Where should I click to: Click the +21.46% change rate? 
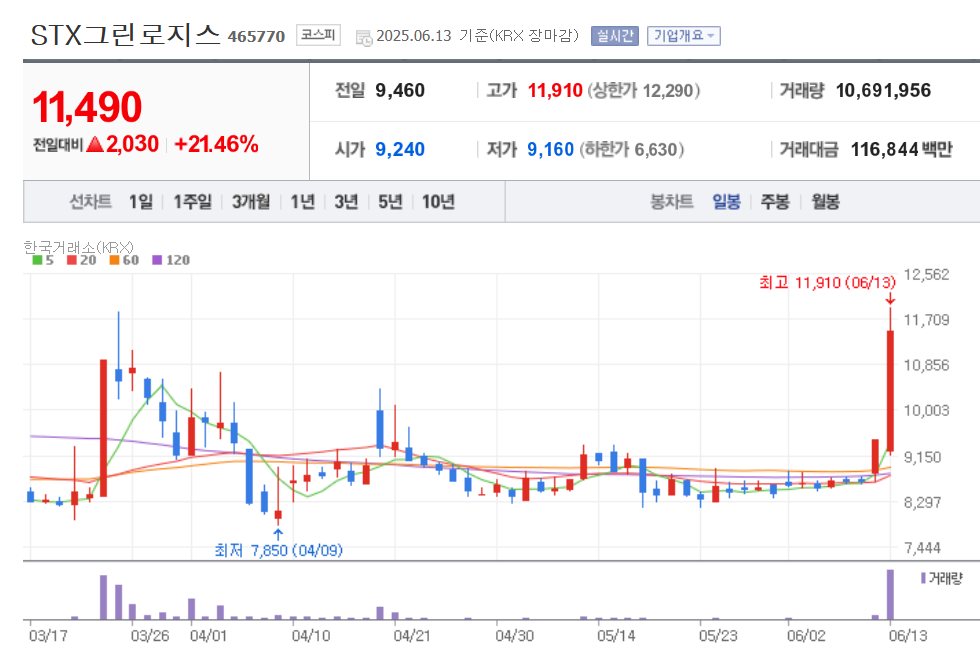click(216, 144)
